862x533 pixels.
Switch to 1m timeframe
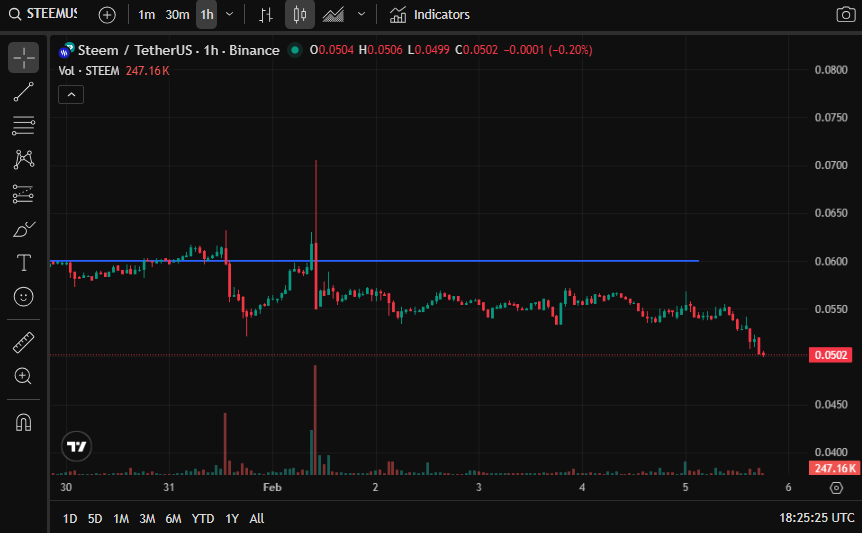[x=146, y=15]
